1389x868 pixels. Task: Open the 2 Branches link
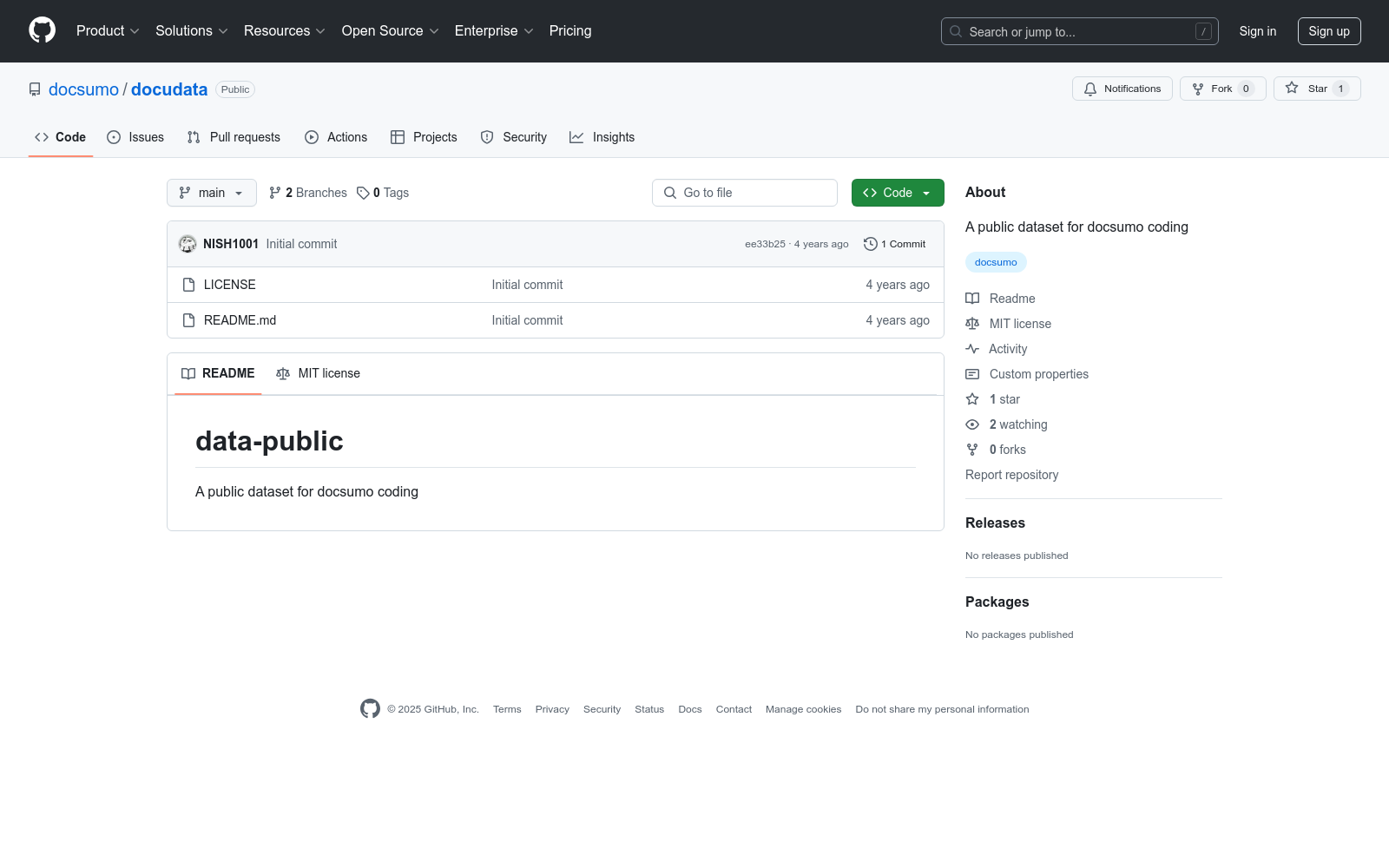[308, 193]
